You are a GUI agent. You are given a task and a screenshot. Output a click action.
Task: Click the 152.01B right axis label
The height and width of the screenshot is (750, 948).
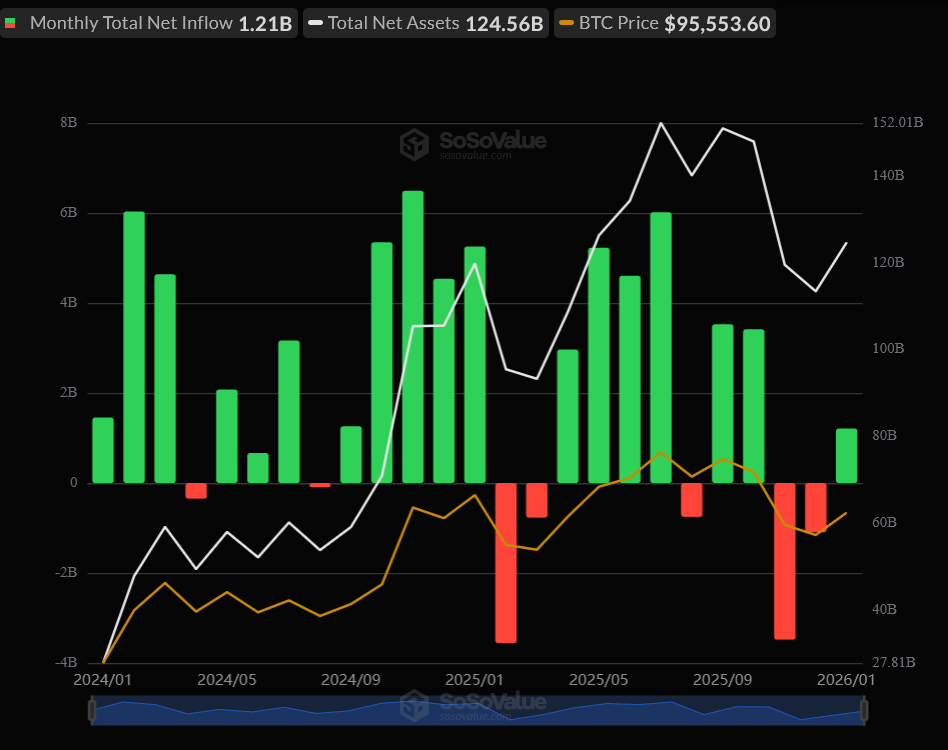[896, 123]
